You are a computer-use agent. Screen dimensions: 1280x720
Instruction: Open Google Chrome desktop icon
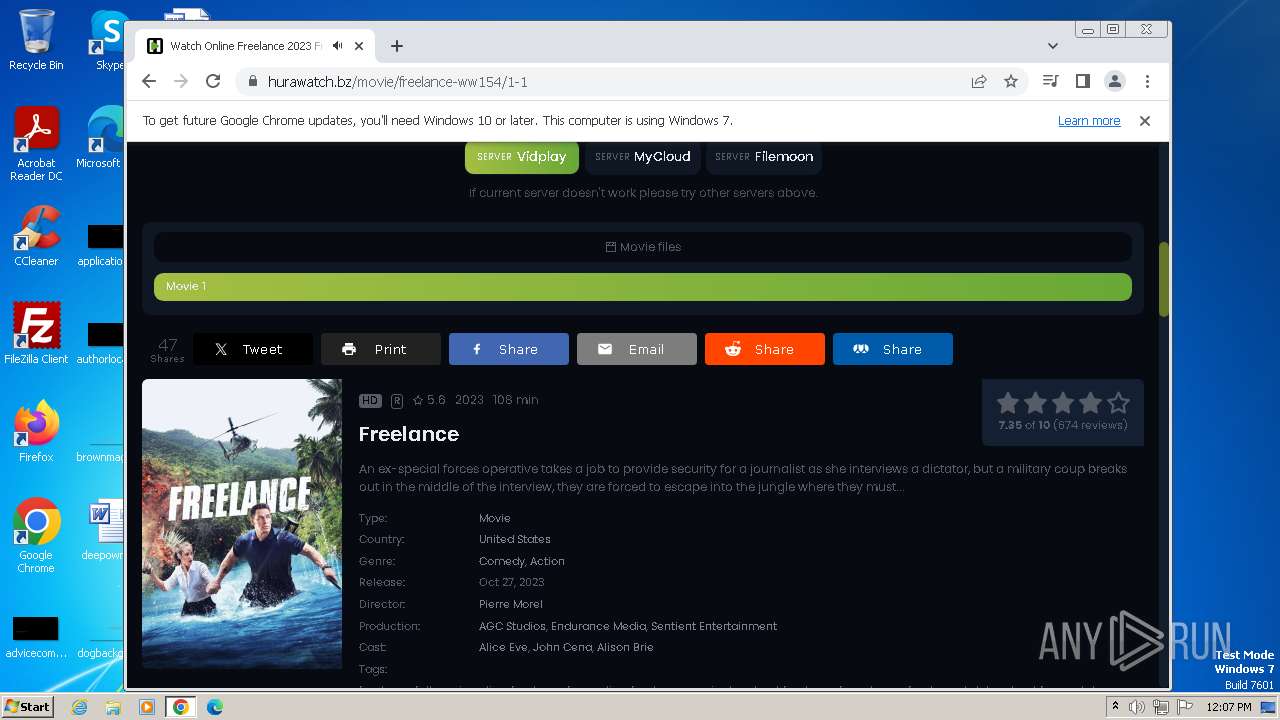[x=36, y=536]
